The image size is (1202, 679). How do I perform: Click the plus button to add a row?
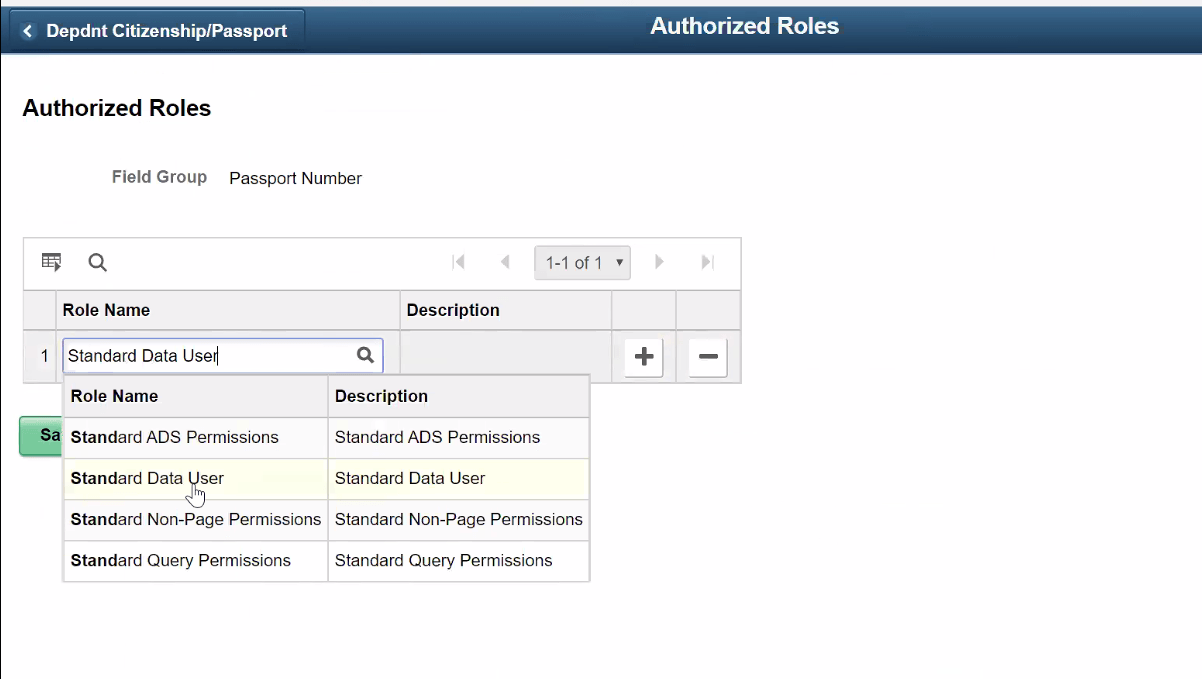pos(643,357)
